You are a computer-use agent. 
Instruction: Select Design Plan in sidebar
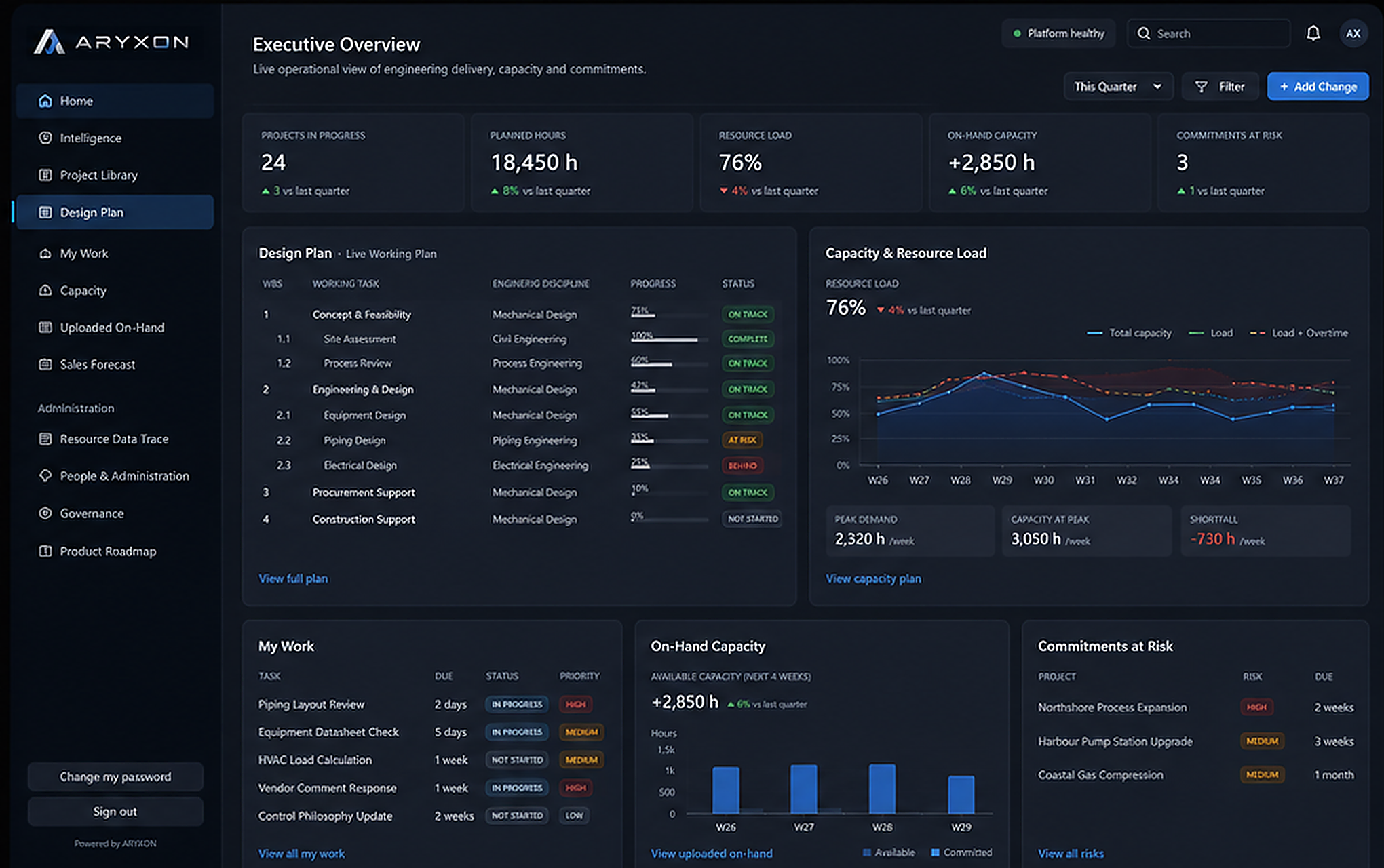pos(115,212)
